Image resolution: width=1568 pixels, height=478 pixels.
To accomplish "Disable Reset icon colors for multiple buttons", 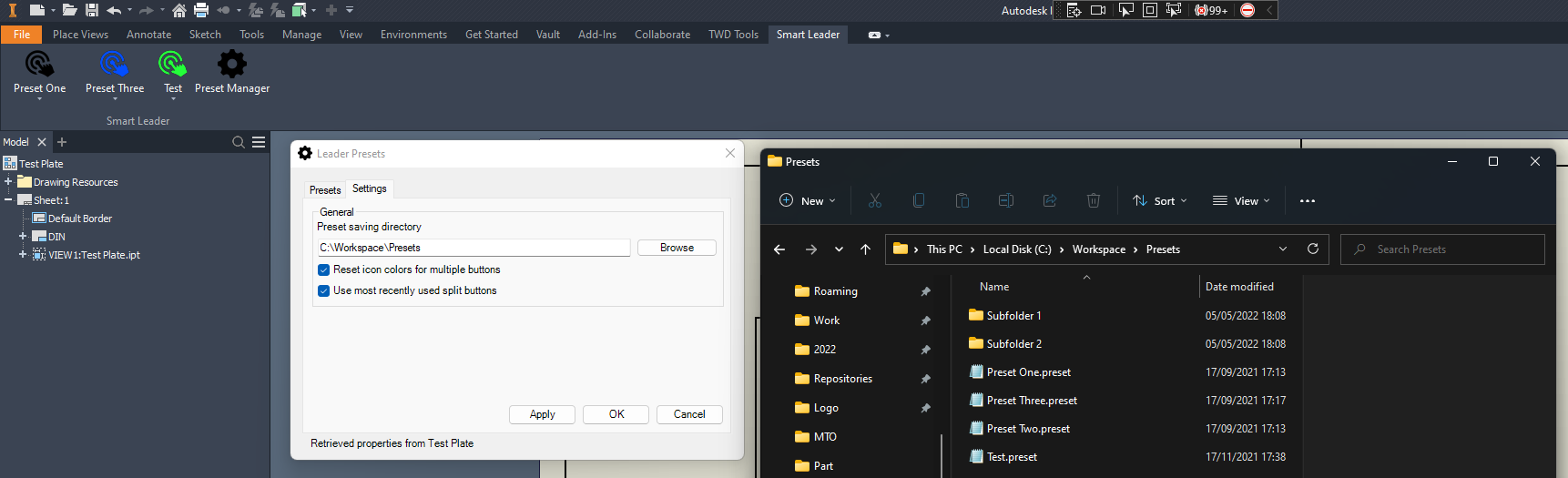I will coord(323,270).
